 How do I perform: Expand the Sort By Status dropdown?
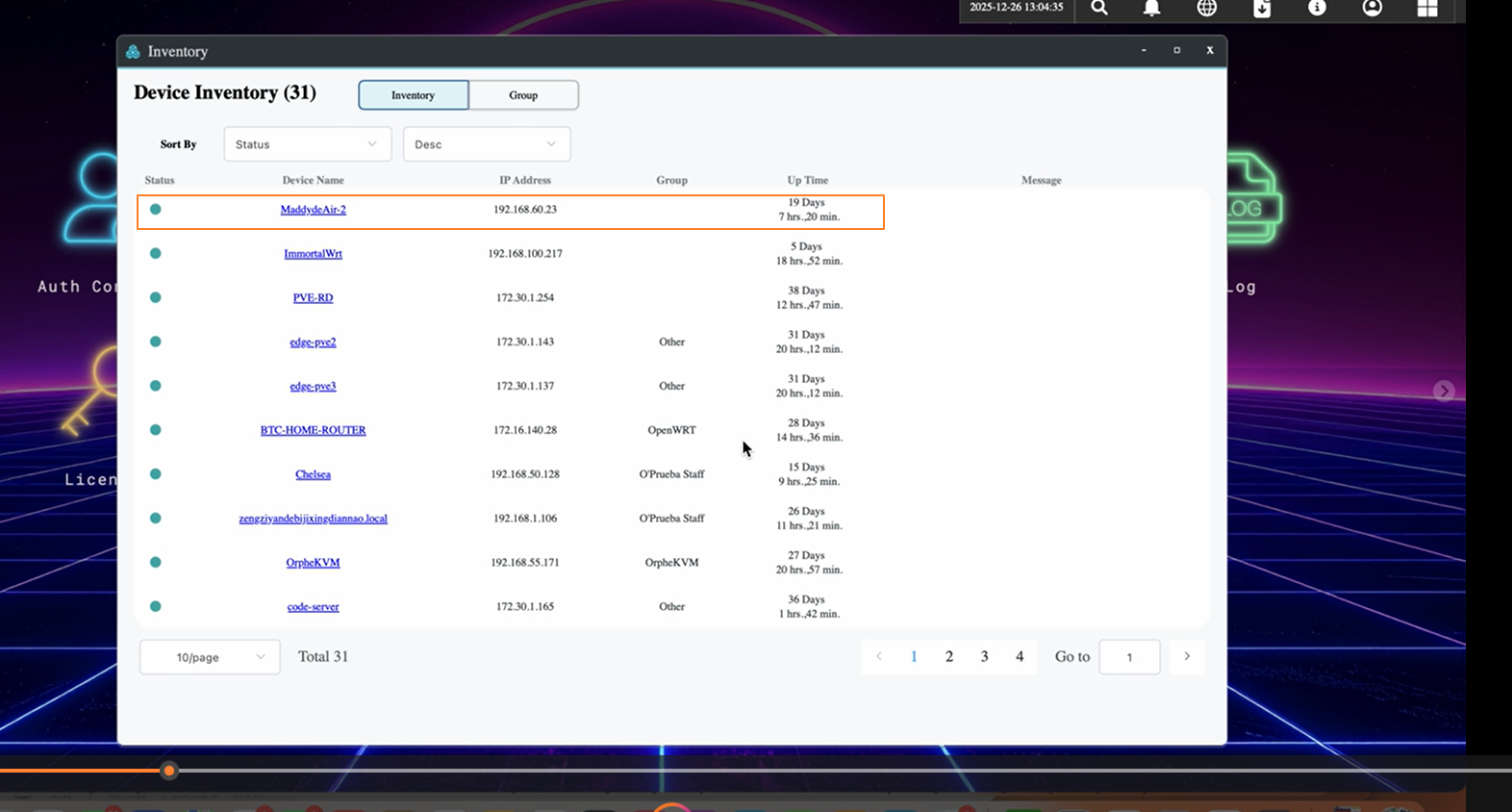point(307,144)
